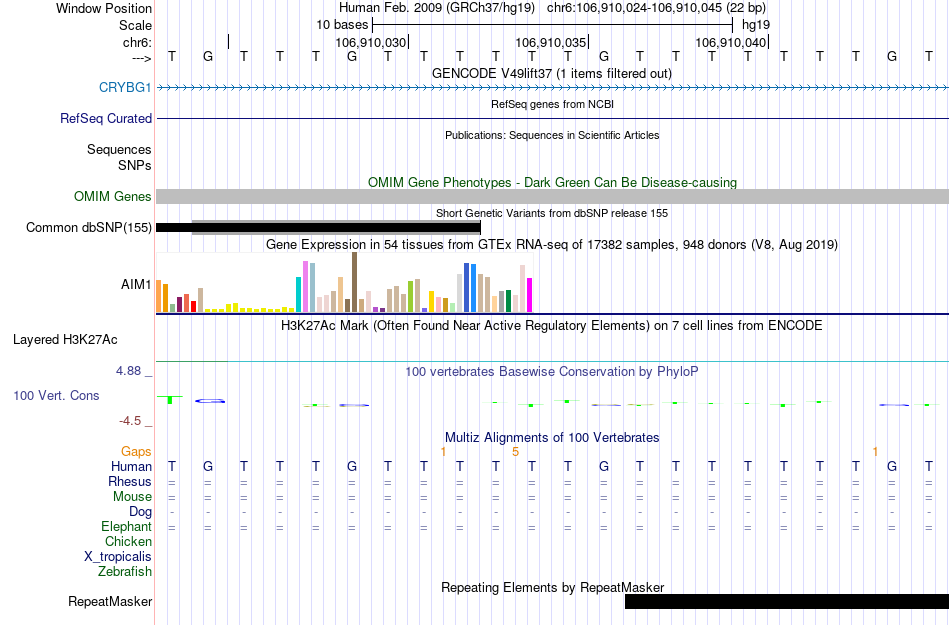Click the black RepeatMasker repeat block
This screenshot has width=950, height=625.
[786, 601]
